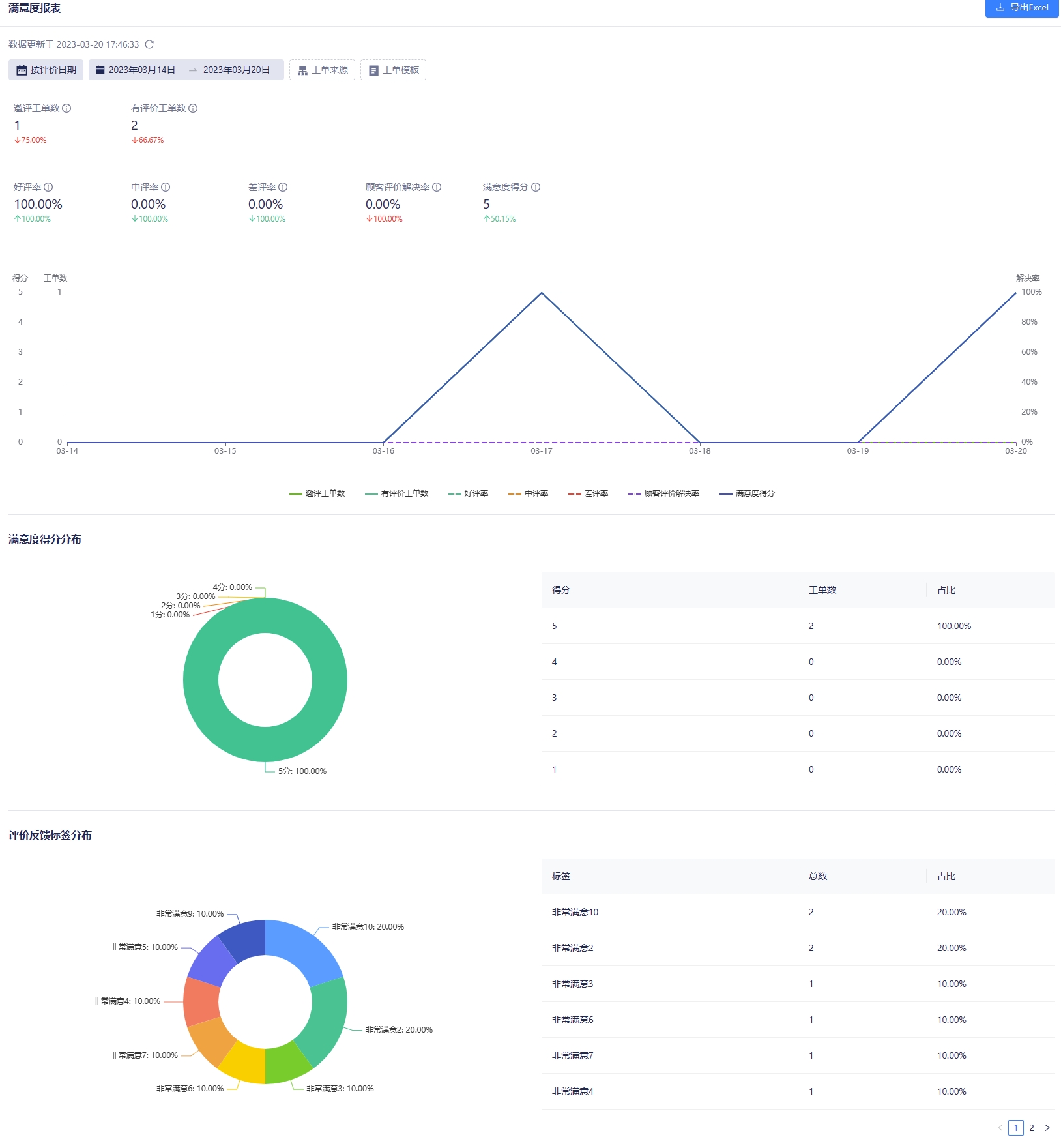Toggle 邀评工单数 series in chart legend

tap(317, 493)
